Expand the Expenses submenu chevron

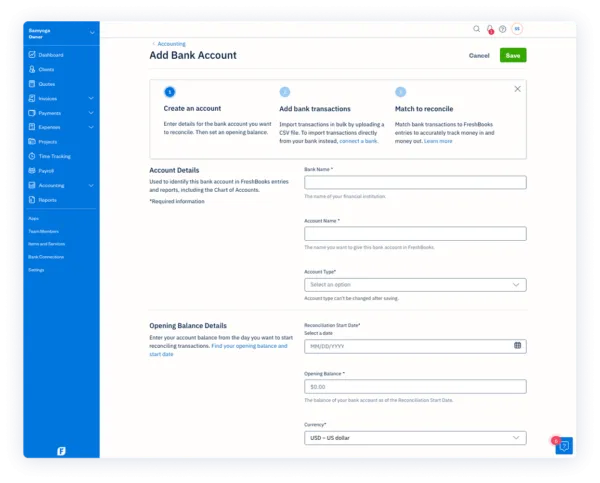[x=91, y=127]
